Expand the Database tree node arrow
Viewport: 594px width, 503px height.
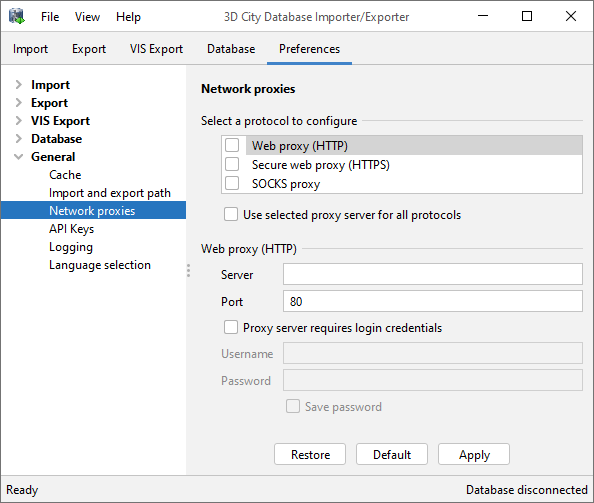point(18,138)
